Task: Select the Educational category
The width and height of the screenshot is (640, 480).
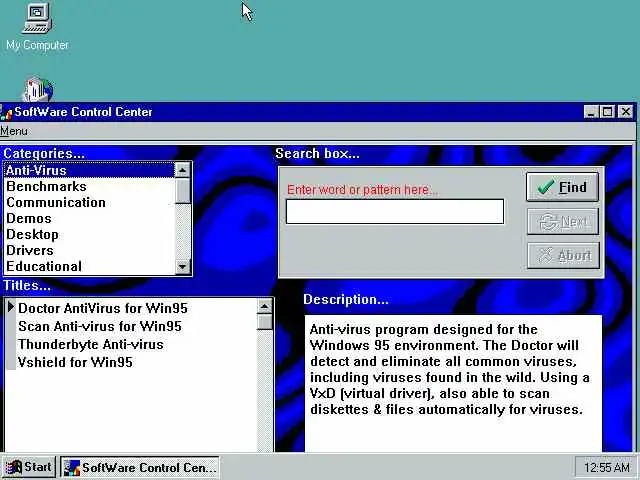Action: pos(89,266)
